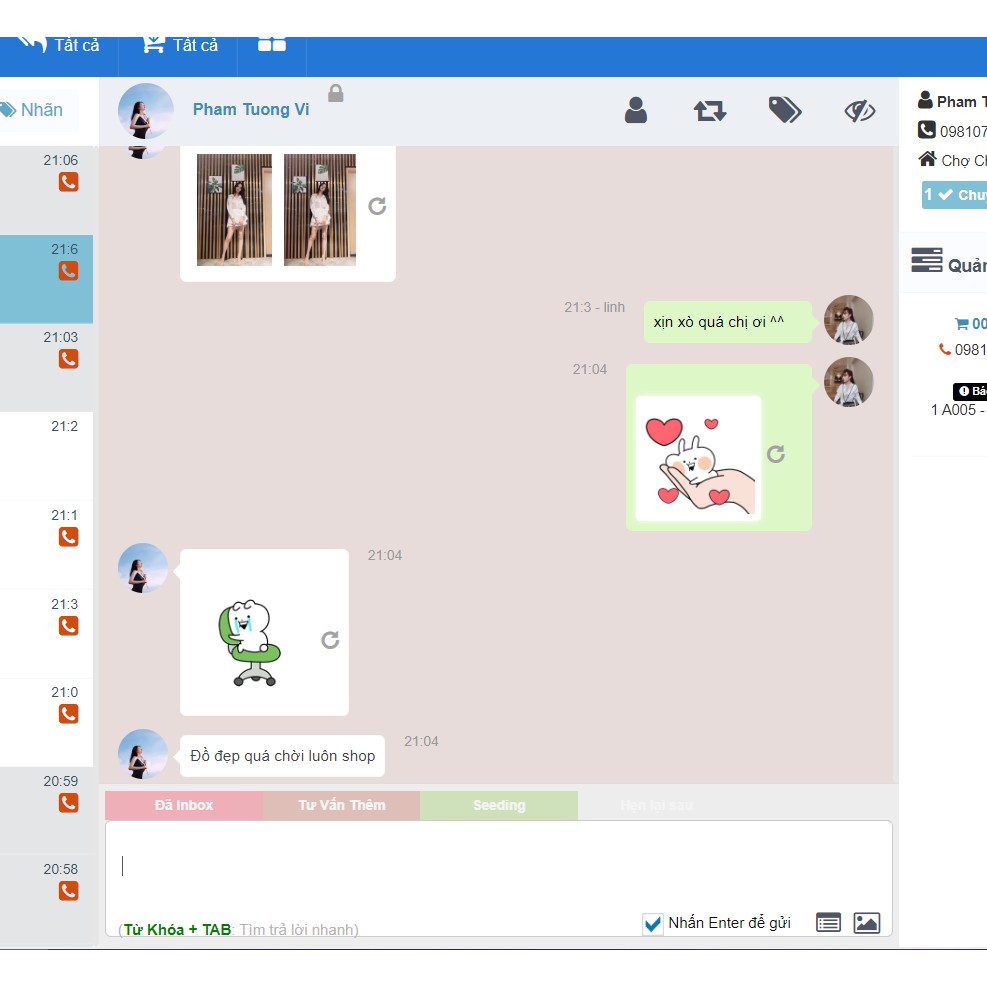This screenshot has height=987, width=987.
Task: Apply the Đã Inbox tag
Action: pos(184,805)
